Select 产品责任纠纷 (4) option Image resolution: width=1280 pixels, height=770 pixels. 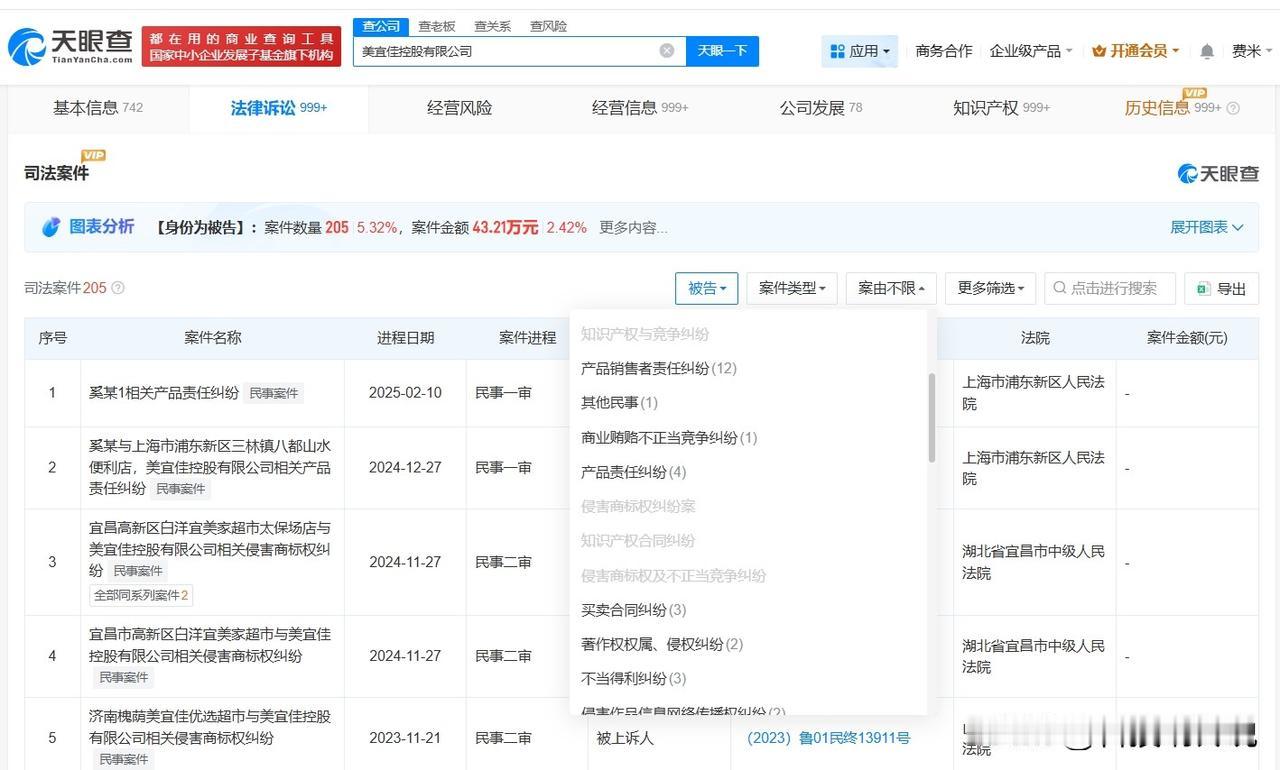tap(634, 472)
